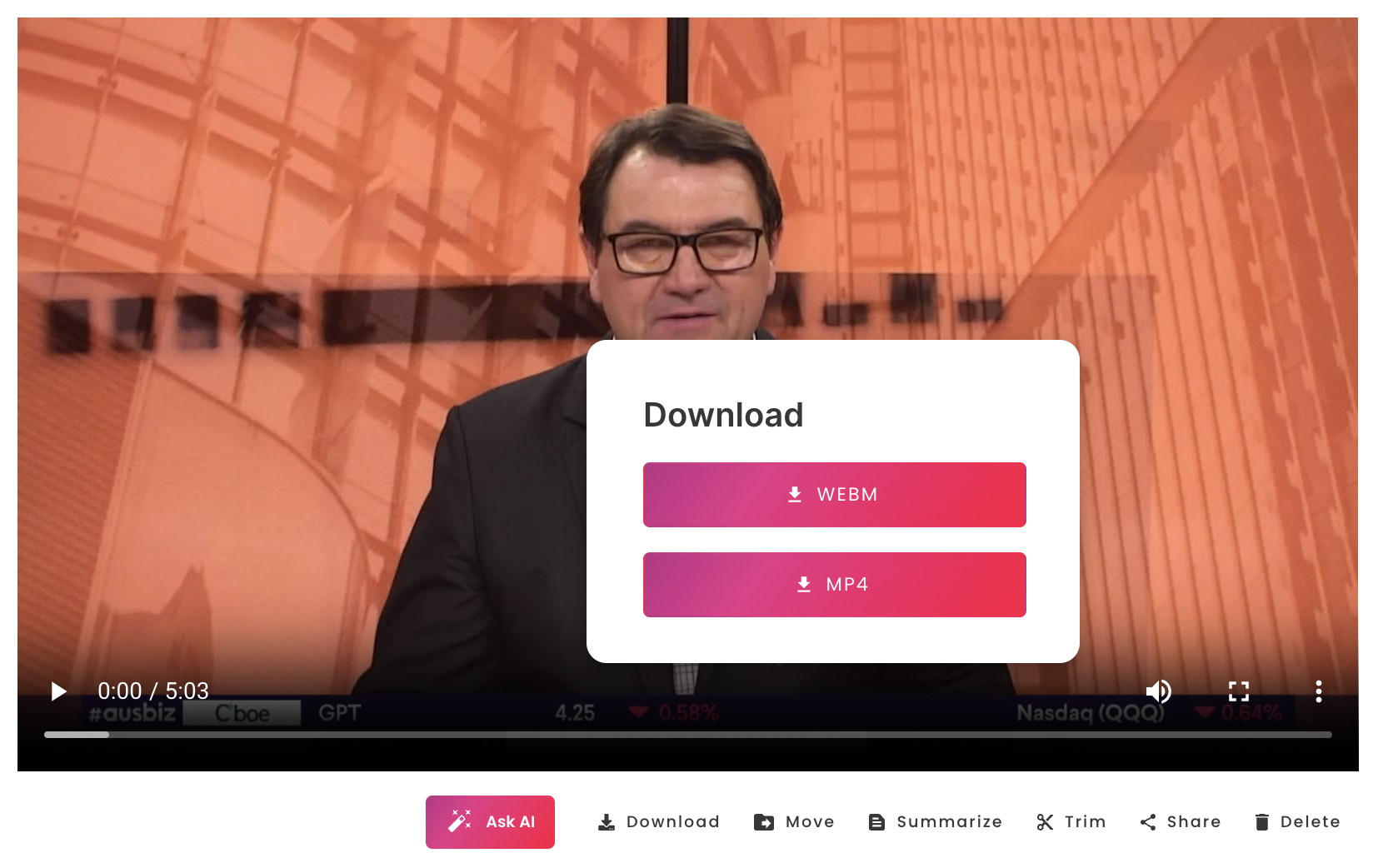
Task: Click the Trim scissors icon
Action: tap(1045, 822)
